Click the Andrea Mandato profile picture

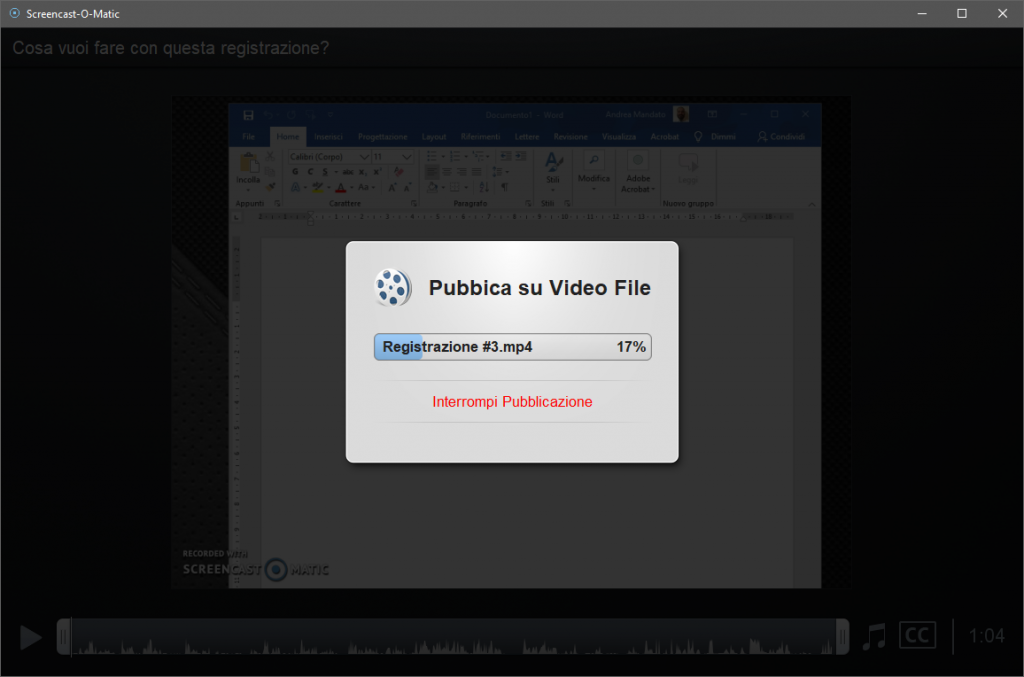(681, 114)
